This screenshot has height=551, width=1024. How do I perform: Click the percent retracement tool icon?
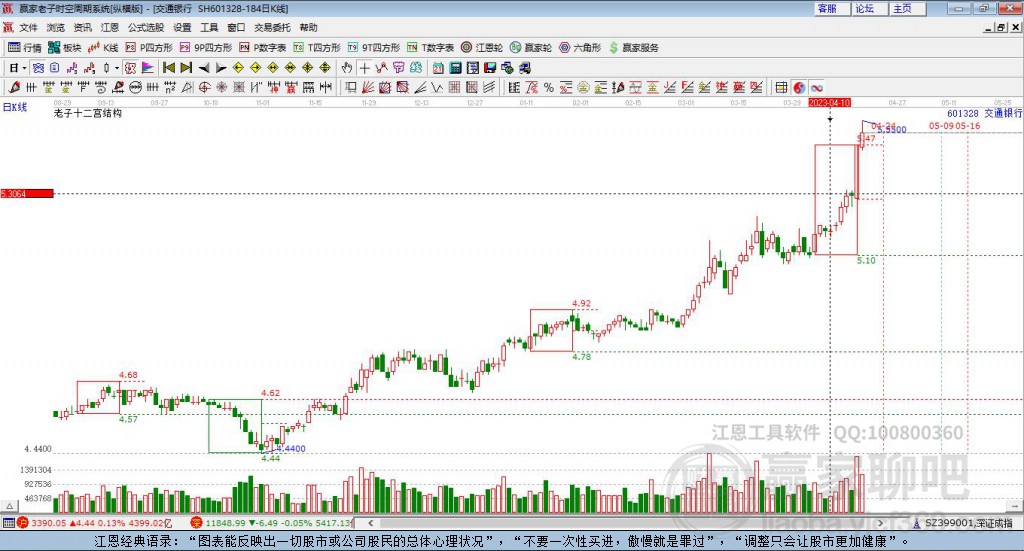click(549, 87)
